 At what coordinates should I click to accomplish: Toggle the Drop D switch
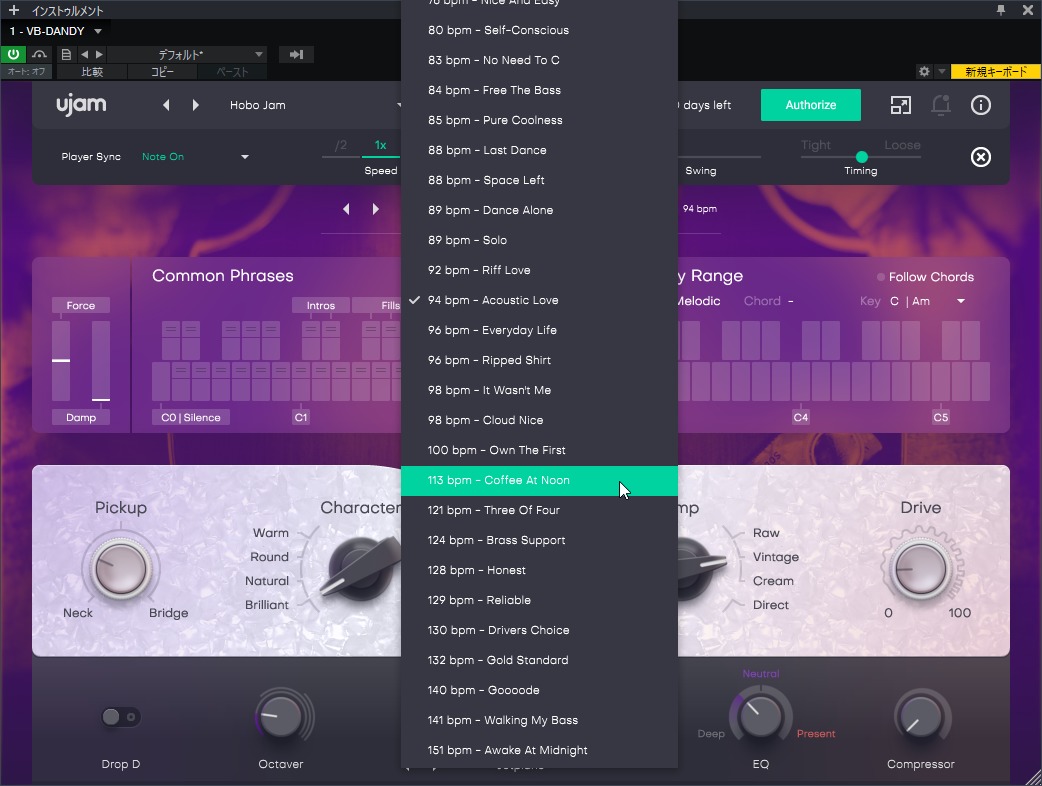[x=121, y=717]
